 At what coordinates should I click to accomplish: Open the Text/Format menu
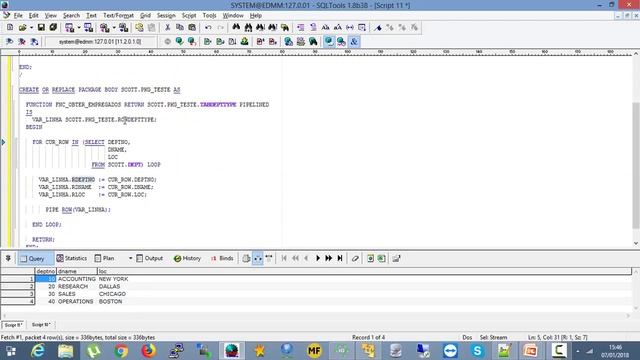tap(118, 16)
